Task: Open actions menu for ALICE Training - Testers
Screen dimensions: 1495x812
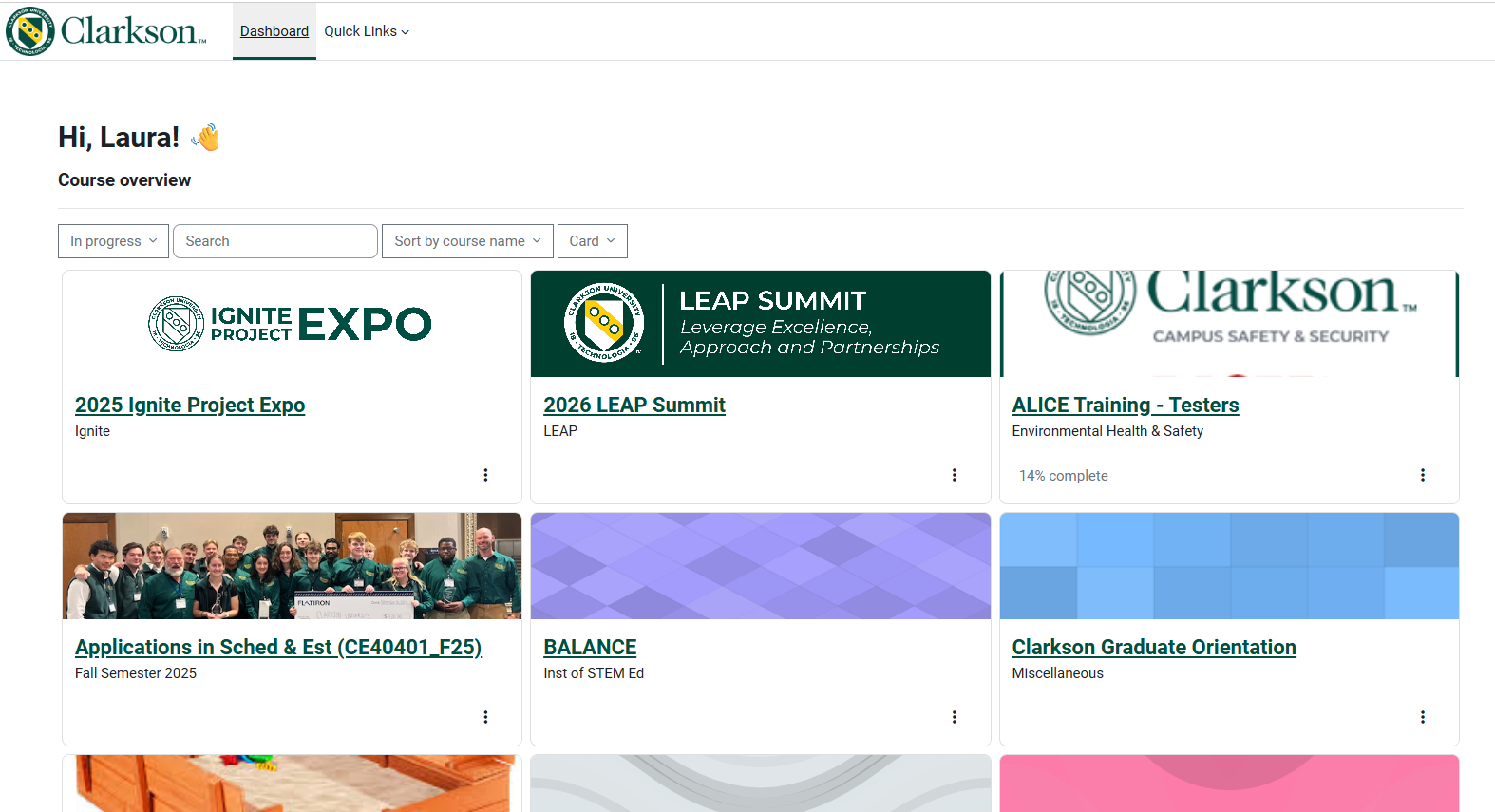Action: tap(1422, 475)
